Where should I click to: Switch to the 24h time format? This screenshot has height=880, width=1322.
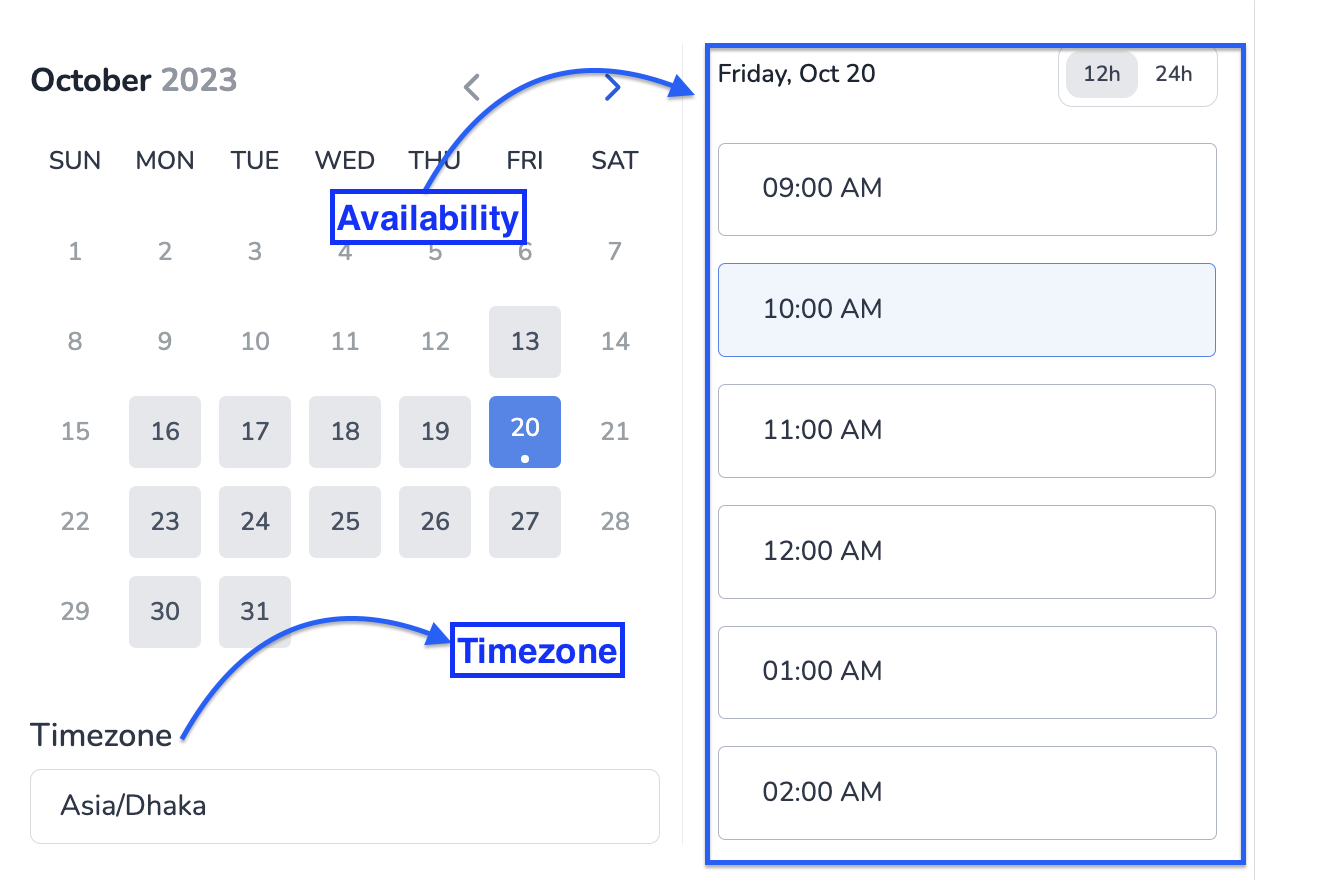tap(1174, 73)
